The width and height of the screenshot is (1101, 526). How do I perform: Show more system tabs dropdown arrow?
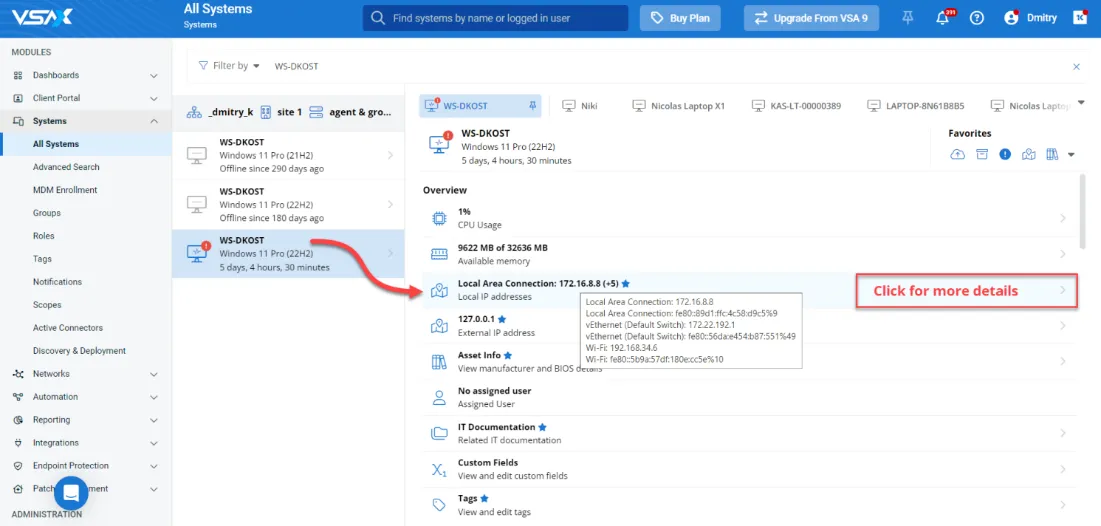pyautogui.click(x=1082, y=103)
